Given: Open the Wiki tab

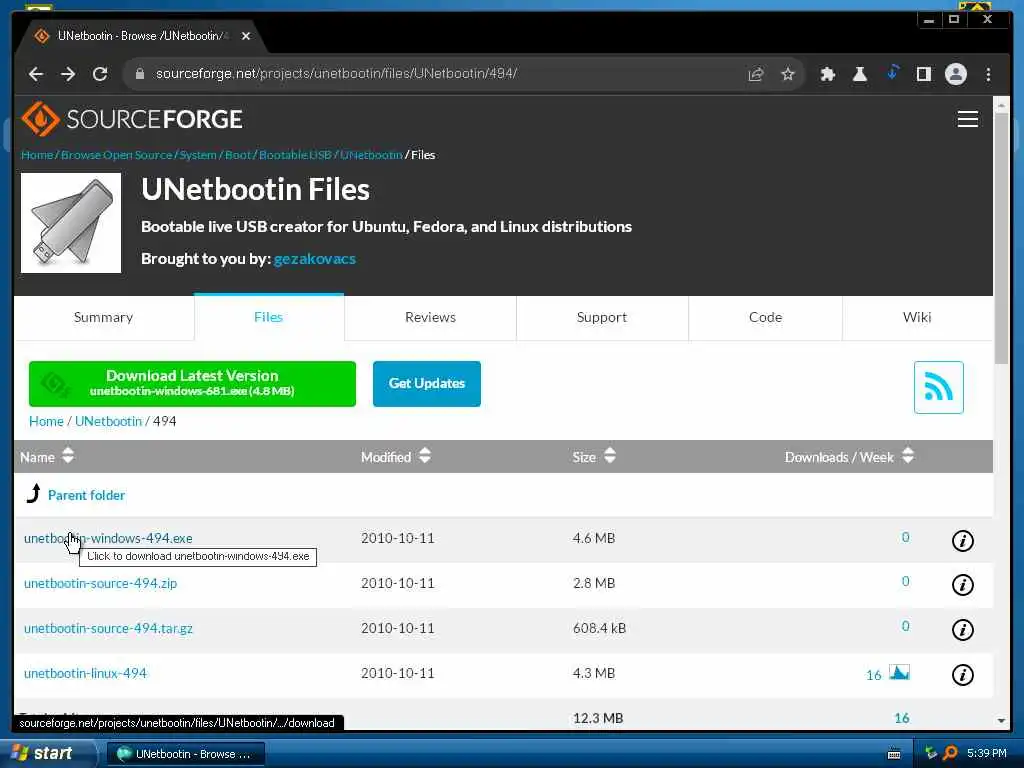Looking at the screenshot, I should [x=917, y=317].
